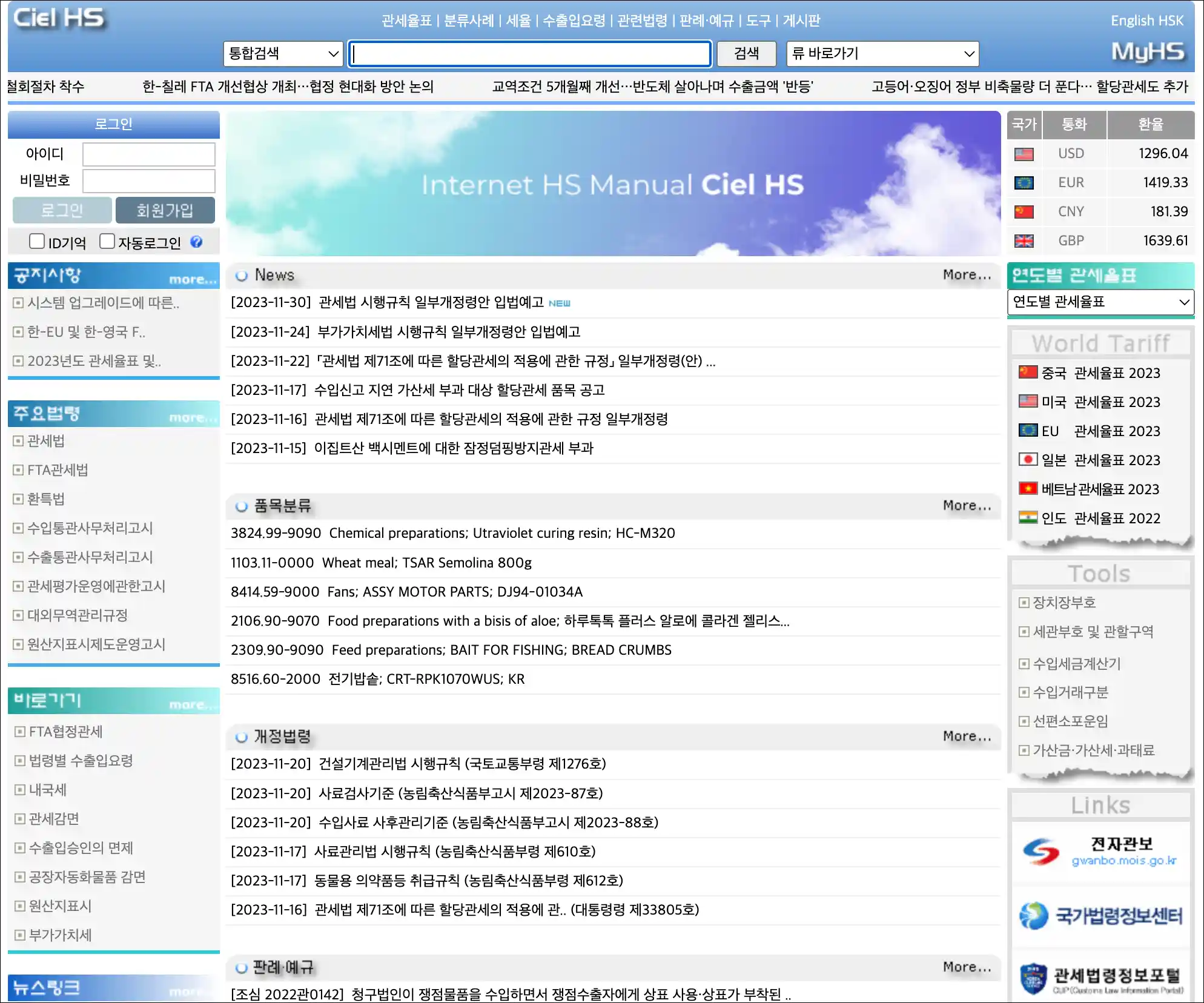Click the 로그인 login button
Screen dimensions: 1204x1003
tap(62, 210)
